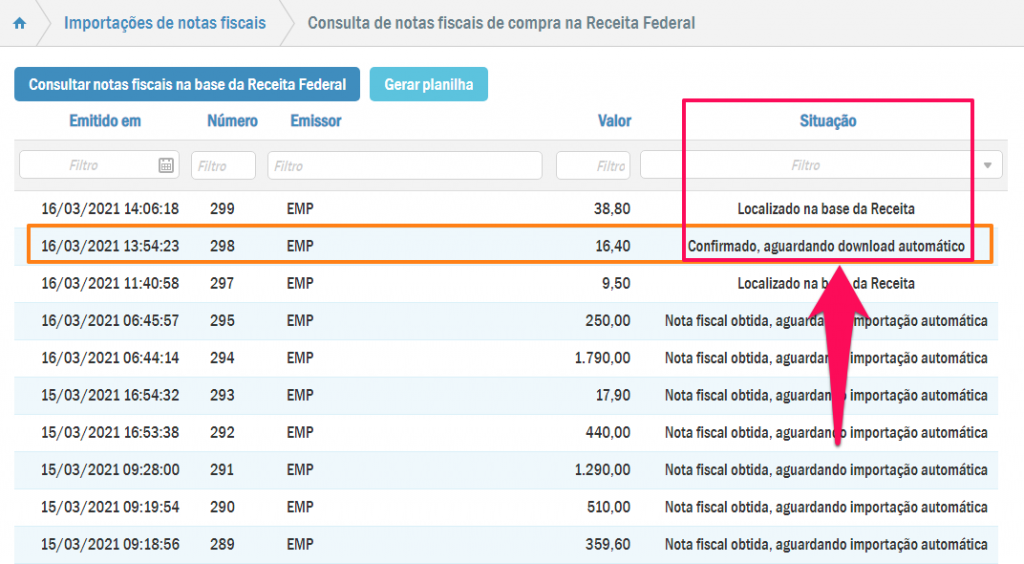The height and width of the screenshot is (564, 1024).
Task: Click the Gerar planilha button
Action: pyautogui.click(x=428, y=85)
